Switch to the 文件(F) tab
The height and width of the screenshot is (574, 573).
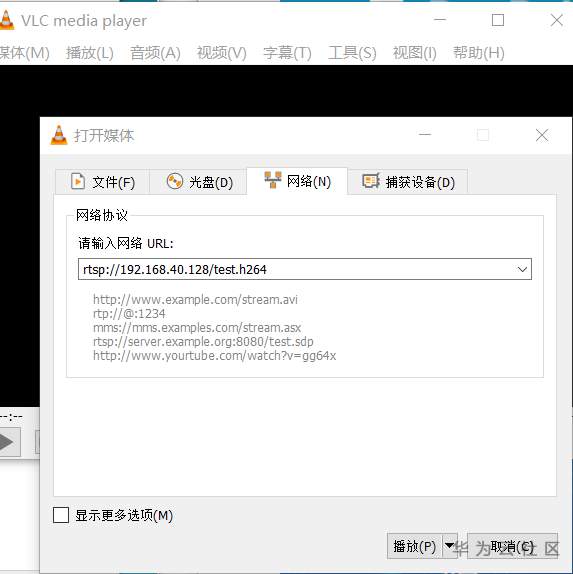[103, 182]
